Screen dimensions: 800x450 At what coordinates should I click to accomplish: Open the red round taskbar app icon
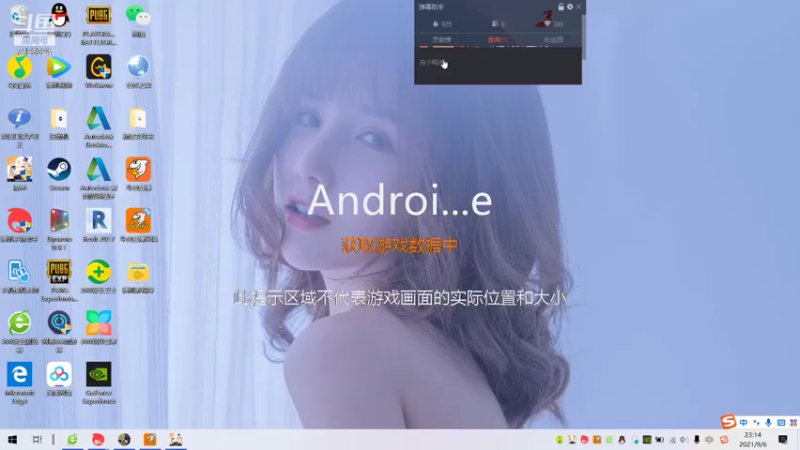click(x=98, y=439)
